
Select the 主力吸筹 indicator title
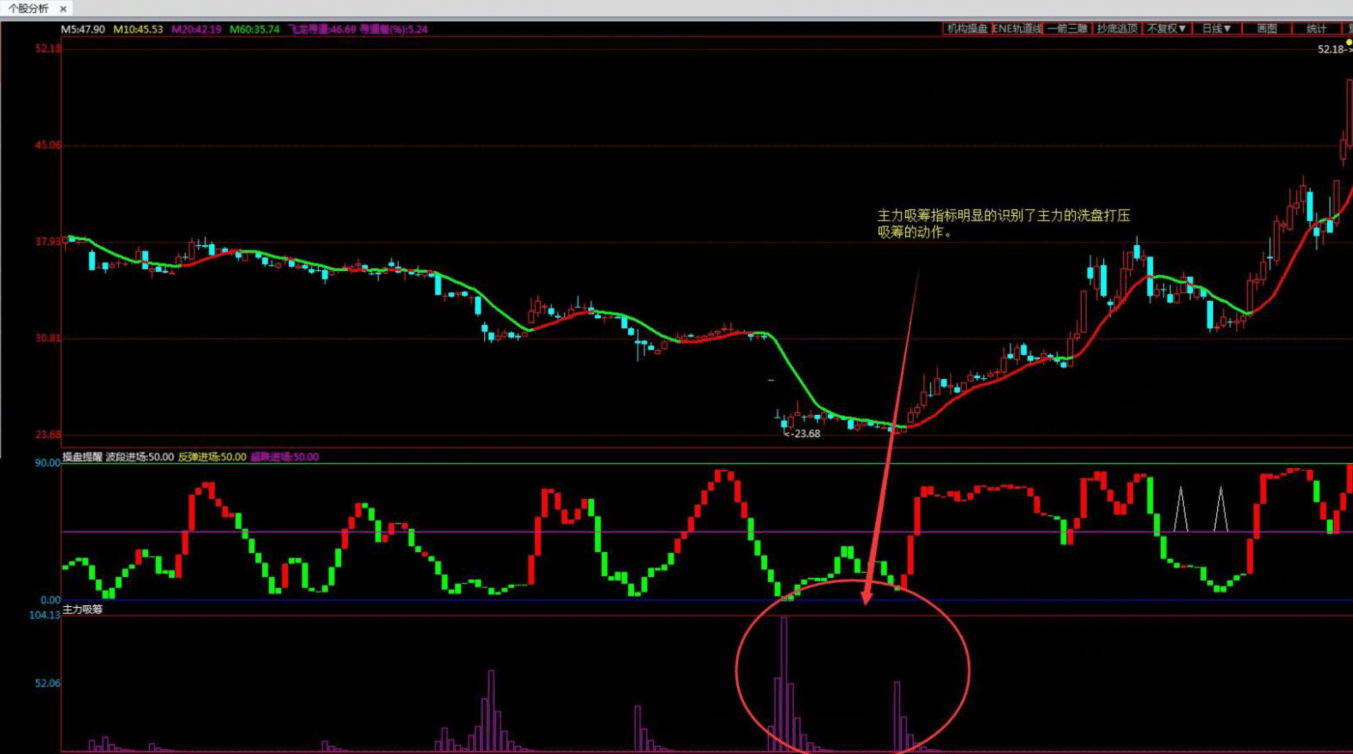pos(82,609)
